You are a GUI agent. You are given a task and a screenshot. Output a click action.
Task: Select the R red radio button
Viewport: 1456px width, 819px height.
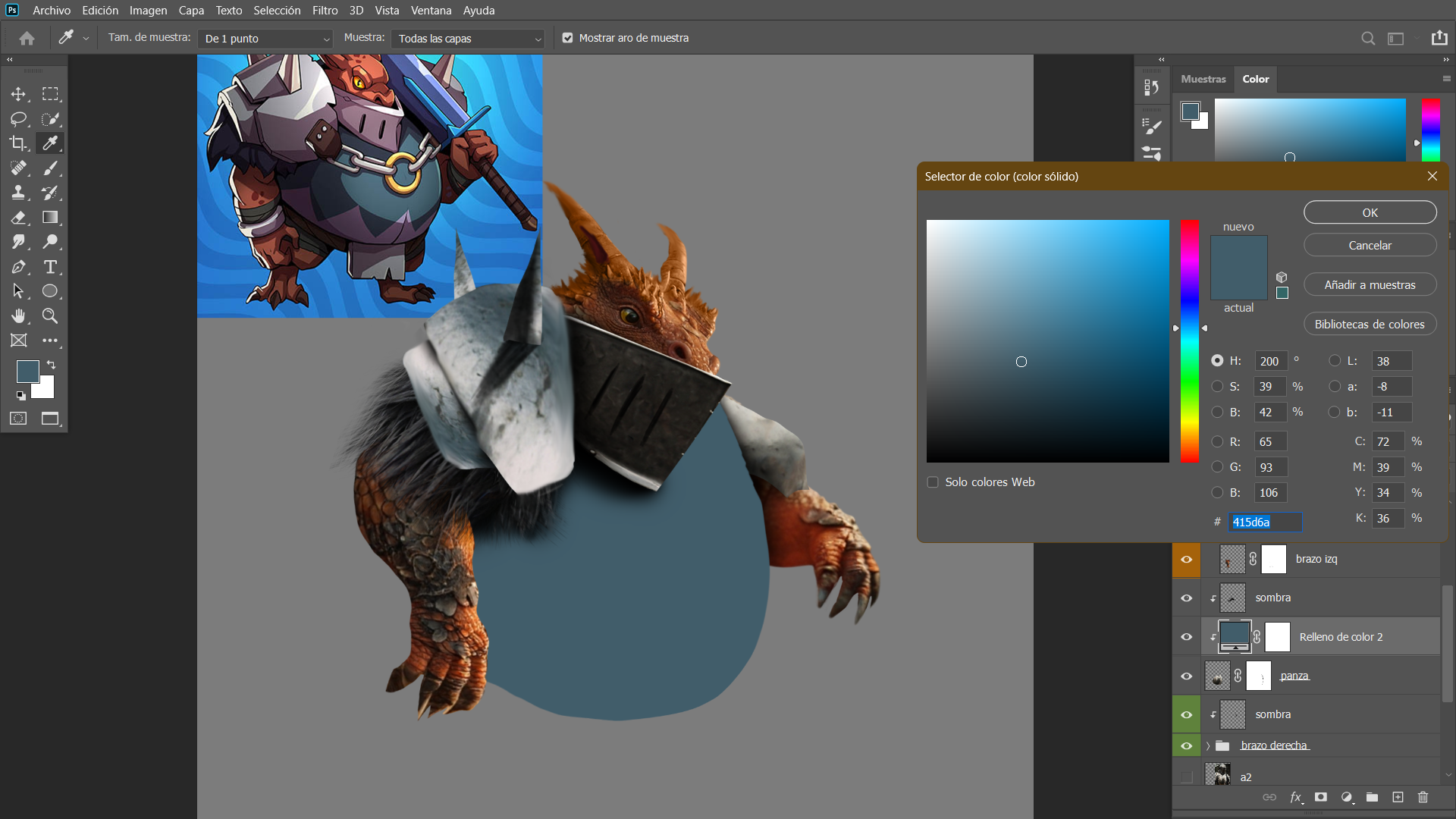click(x=1217, y=441)
